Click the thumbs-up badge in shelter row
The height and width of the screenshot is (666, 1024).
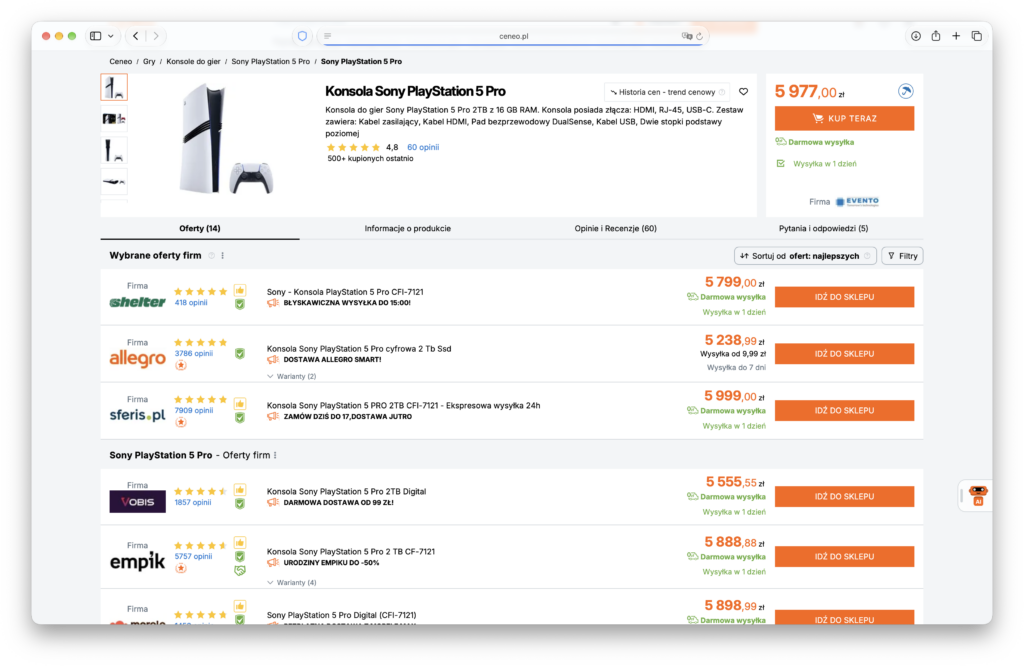[240, 290]
